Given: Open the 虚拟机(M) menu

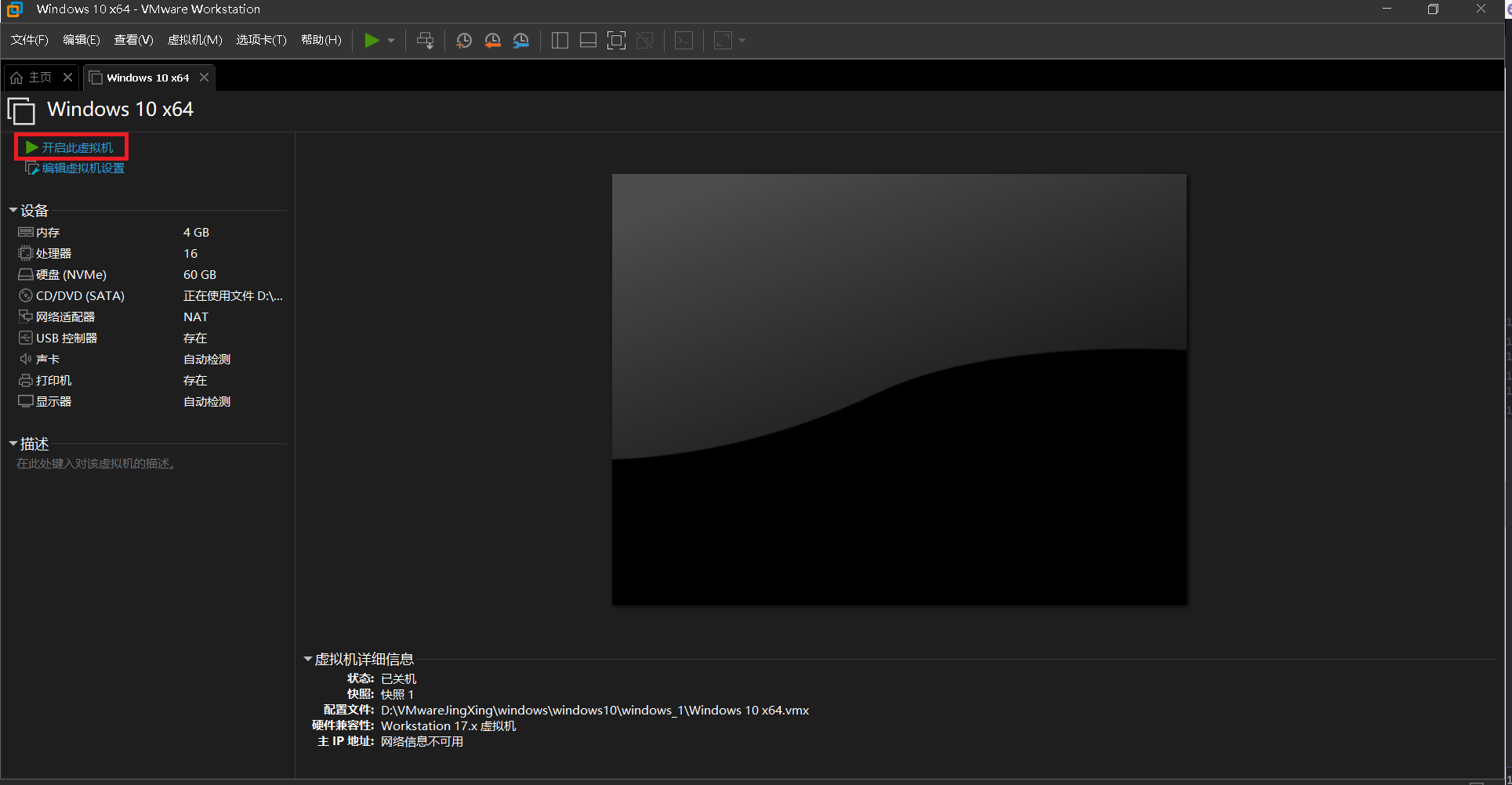Looking at the screenshot, I should [x=195, y=40].
